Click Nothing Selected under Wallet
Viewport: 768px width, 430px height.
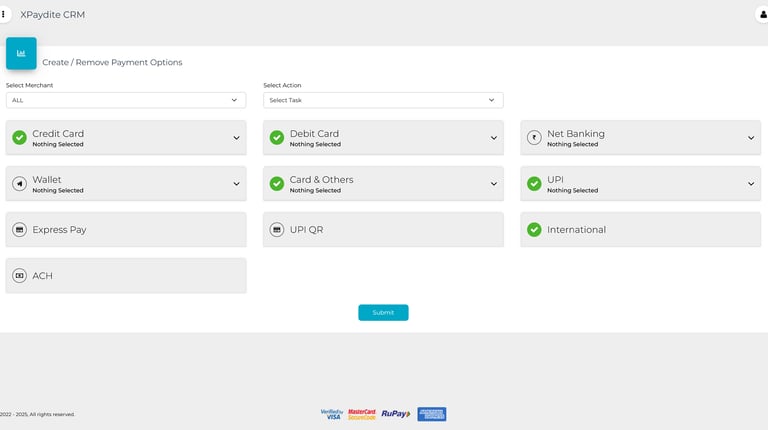coord(58,191)
